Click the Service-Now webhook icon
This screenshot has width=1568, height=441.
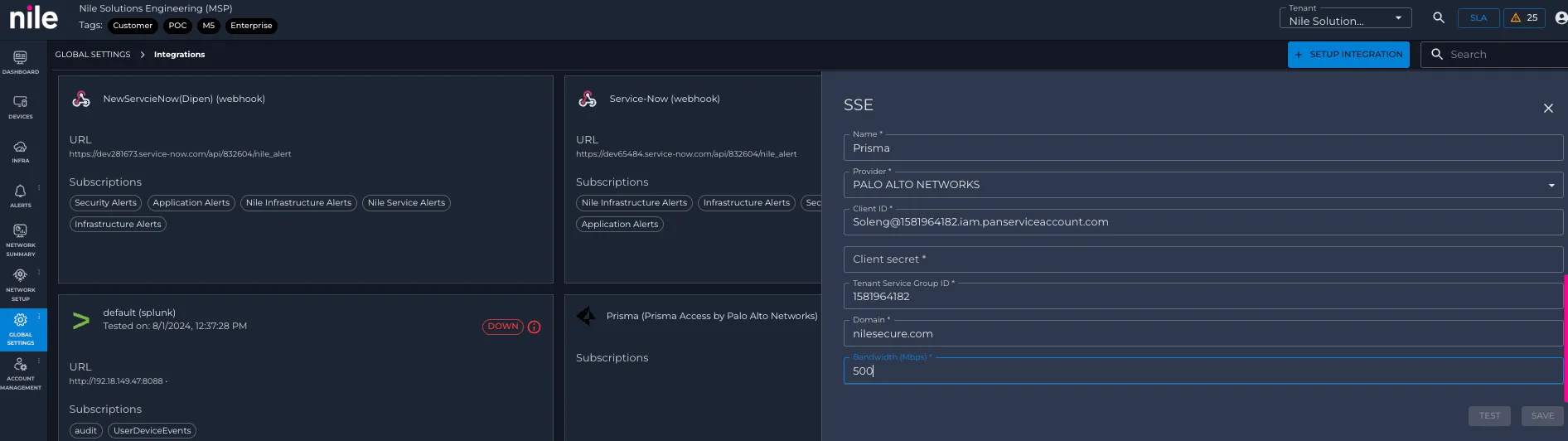(x=588, y=99)
